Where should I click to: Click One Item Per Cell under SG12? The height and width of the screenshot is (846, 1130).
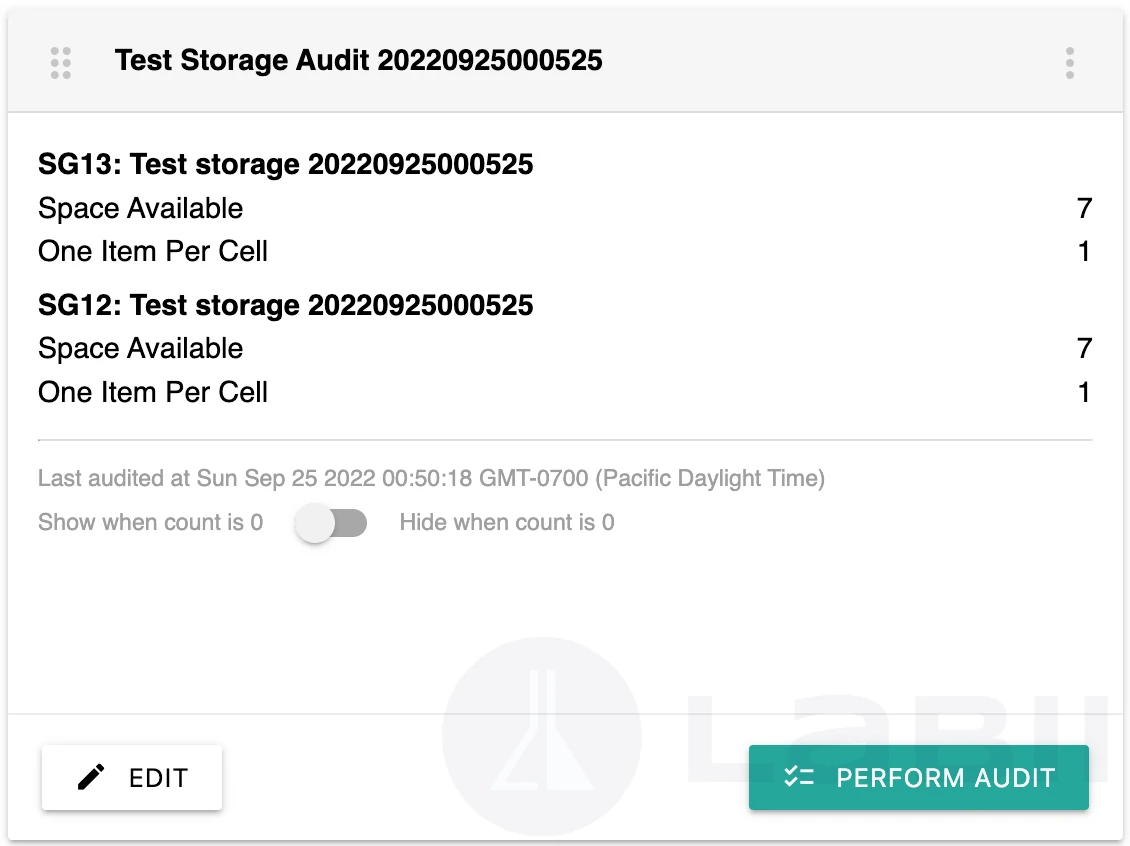(152, 391)
